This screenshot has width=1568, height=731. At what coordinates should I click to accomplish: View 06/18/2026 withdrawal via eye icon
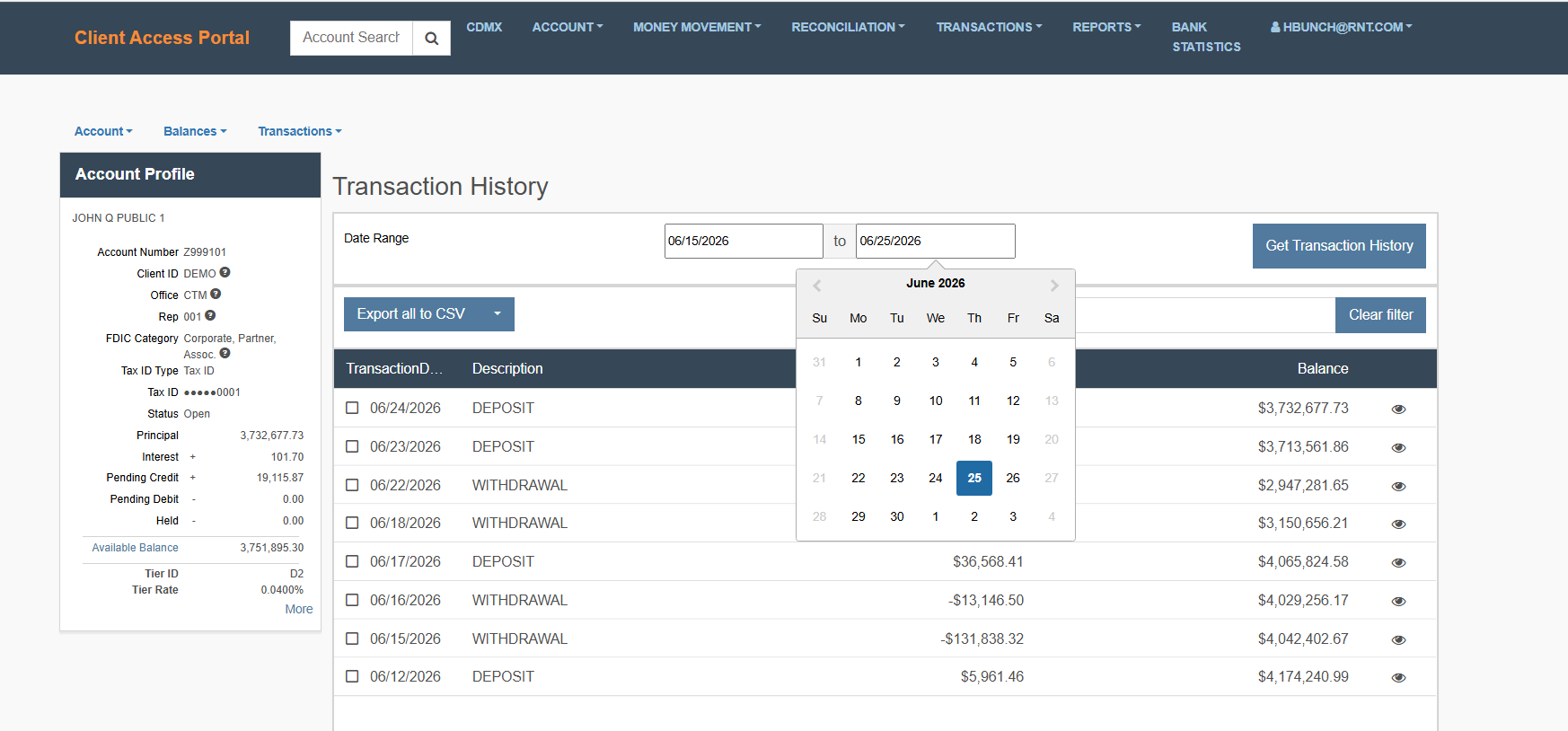click(1398, 524)
